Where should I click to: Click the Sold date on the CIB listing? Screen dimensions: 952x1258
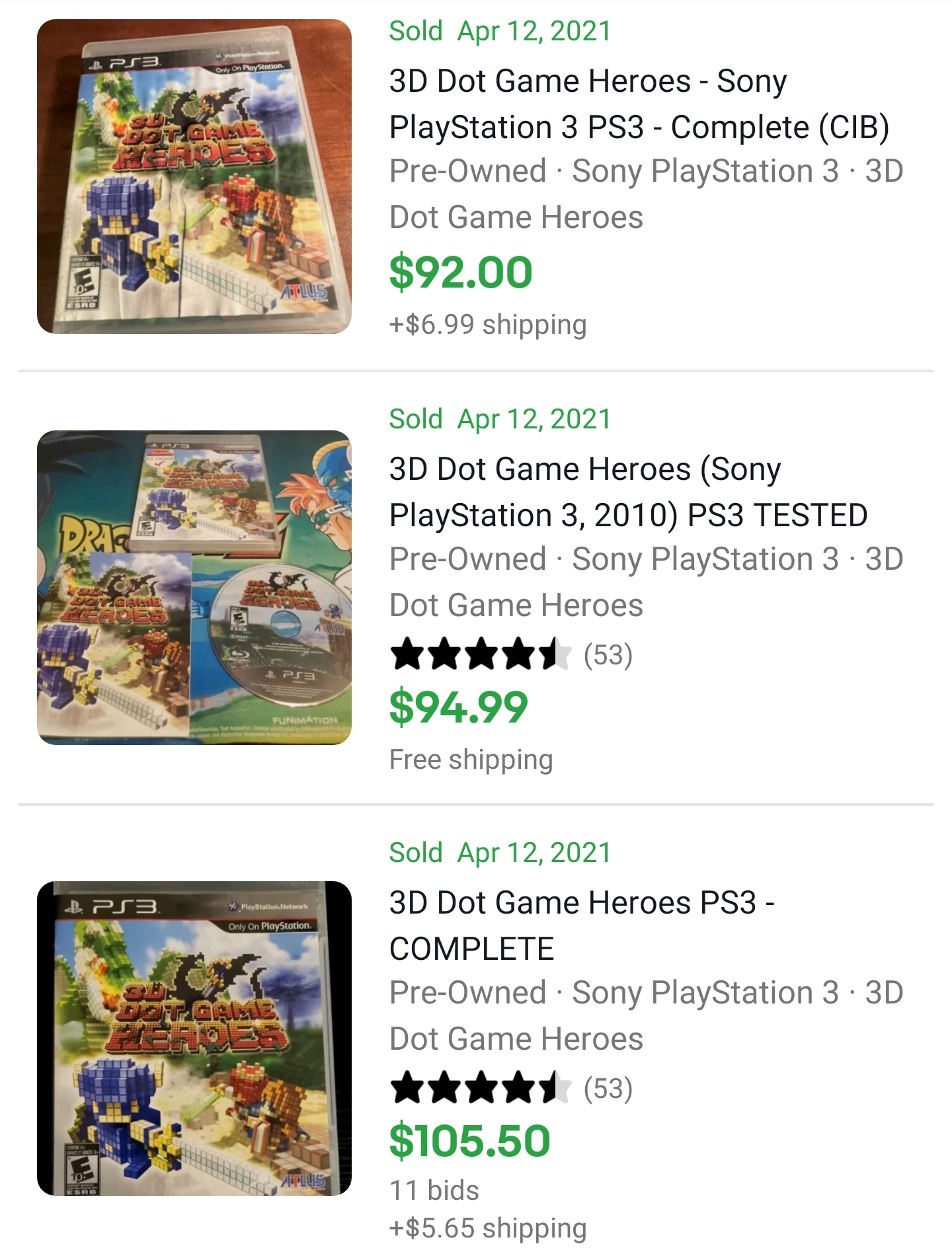pyautogui.click(x=500, y=31)
